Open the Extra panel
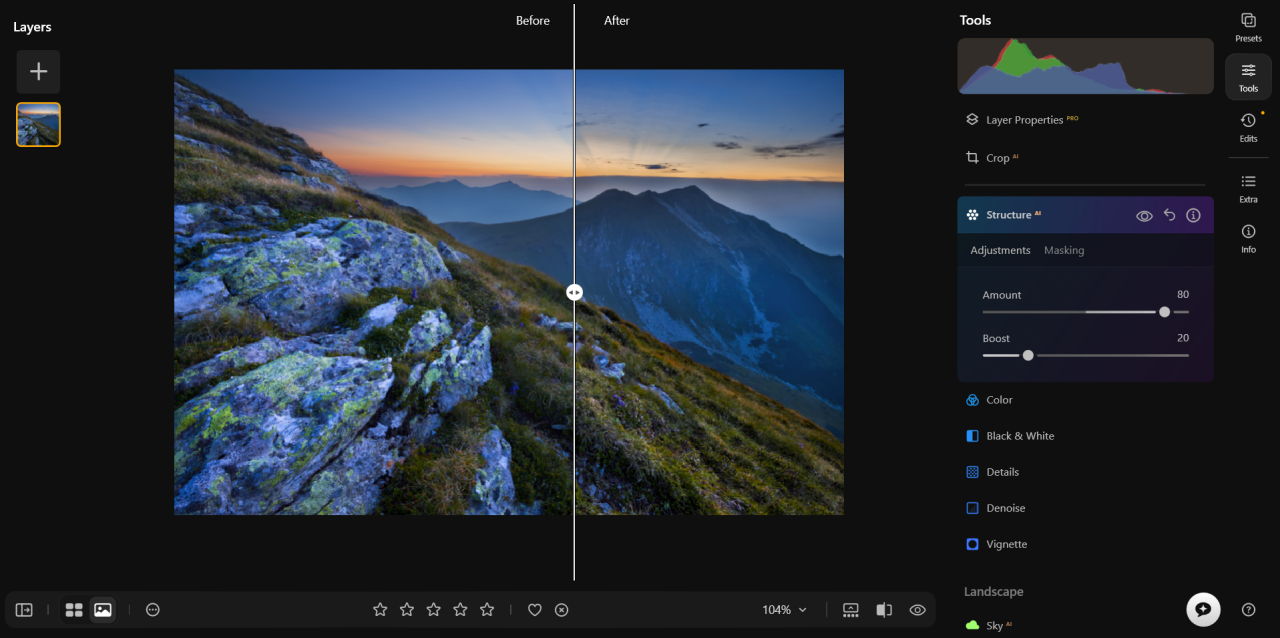 tap(1248, 188)
